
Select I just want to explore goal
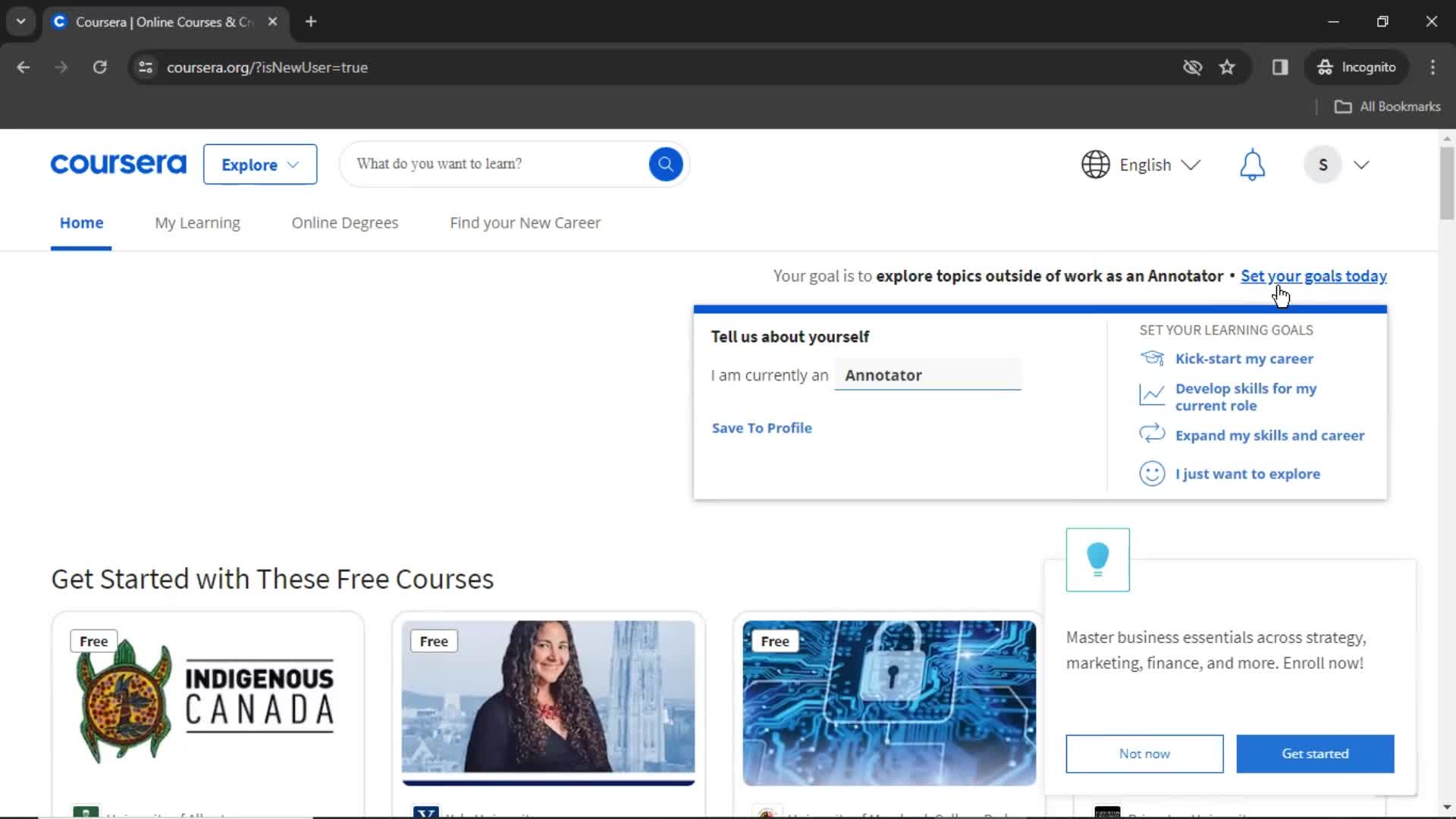[x=1248, y=473]
